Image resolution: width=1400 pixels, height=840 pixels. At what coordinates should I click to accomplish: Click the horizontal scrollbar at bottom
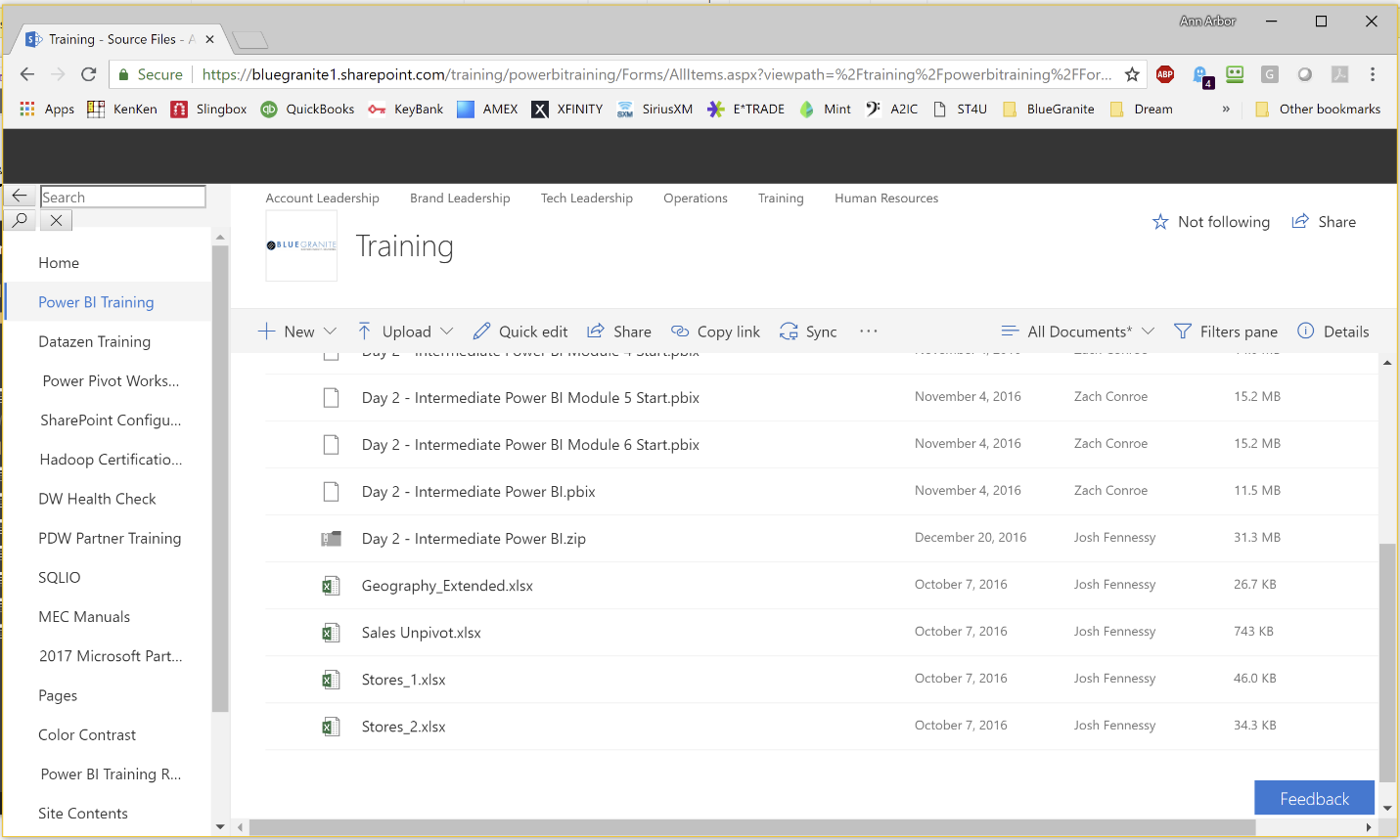[751, 827]
